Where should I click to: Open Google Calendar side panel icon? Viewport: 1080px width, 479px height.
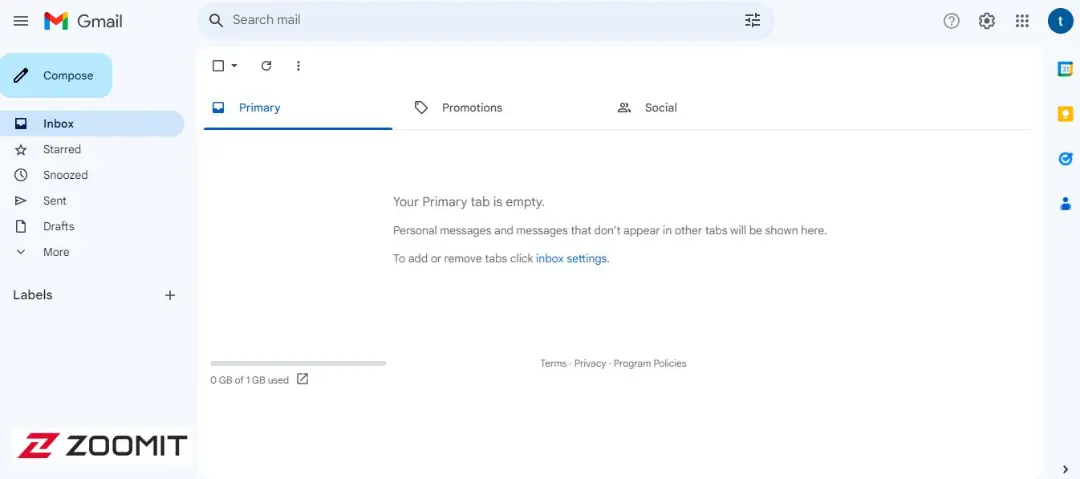point(1065,69)
